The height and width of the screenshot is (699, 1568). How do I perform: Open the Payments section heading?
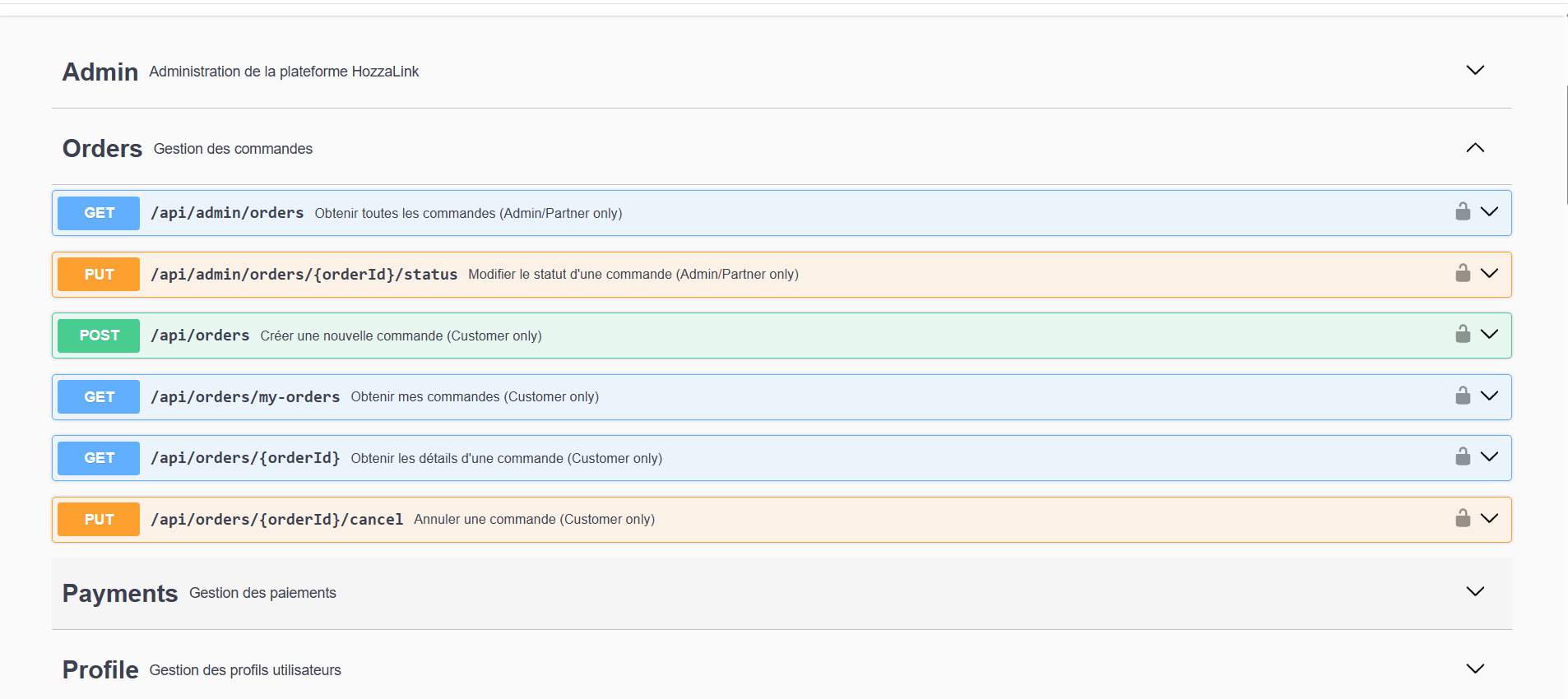pos(120,593)
